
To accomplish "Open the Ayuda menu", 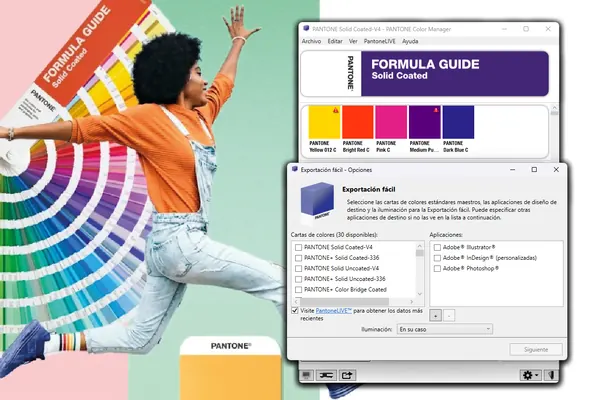I will click(410, 41).
